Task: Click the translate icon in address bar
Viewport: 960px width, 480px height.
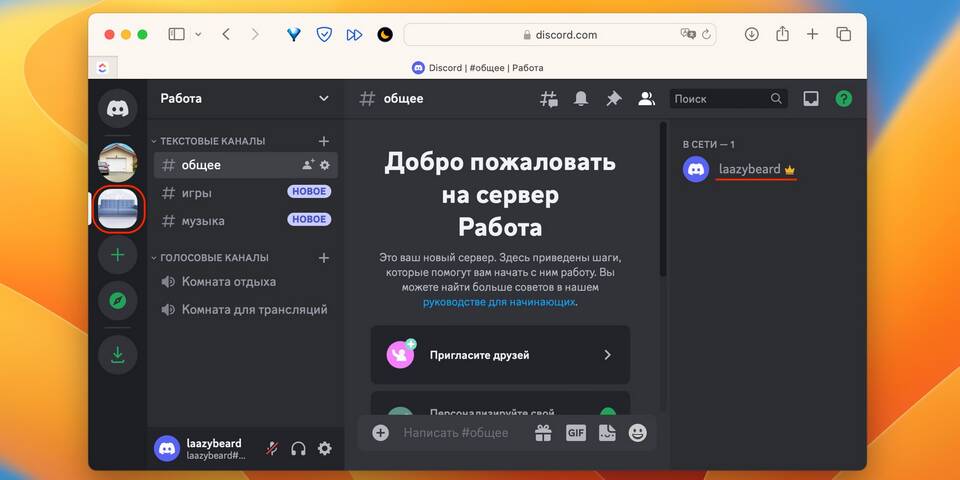Action: pos(688,34)
